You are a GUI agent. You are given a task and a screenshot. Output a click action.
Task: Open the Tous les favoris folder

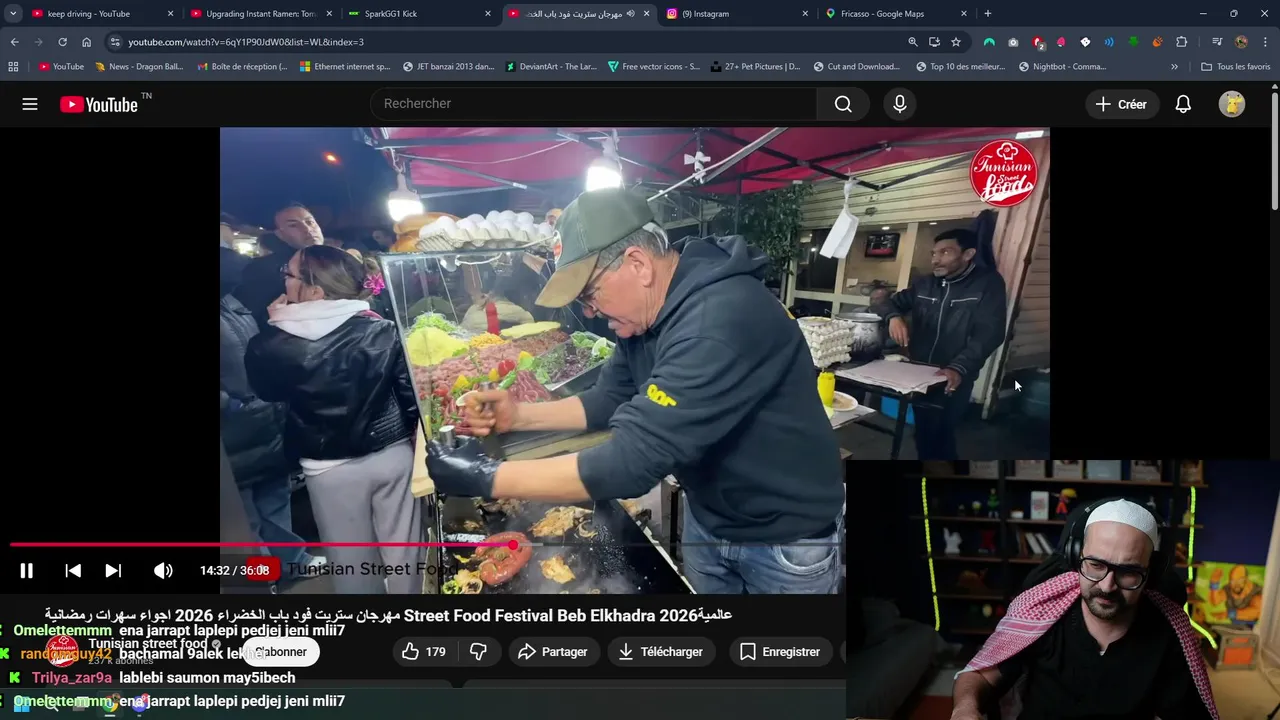tap(1236, 67)
